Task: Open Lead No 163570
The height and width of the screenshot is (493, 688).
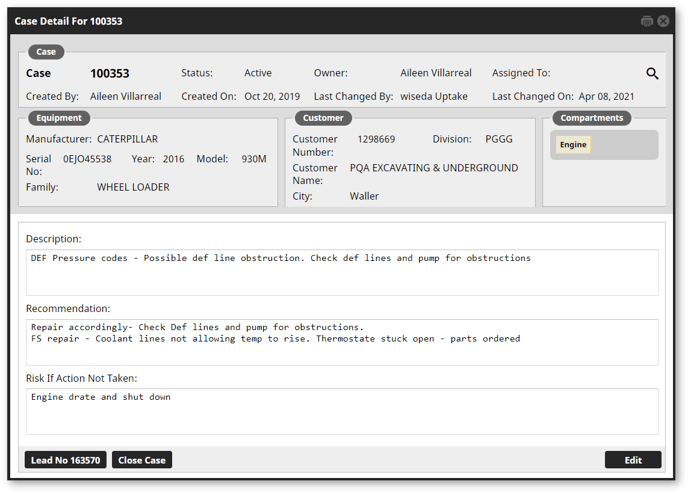Action: (x=65, y=460)
